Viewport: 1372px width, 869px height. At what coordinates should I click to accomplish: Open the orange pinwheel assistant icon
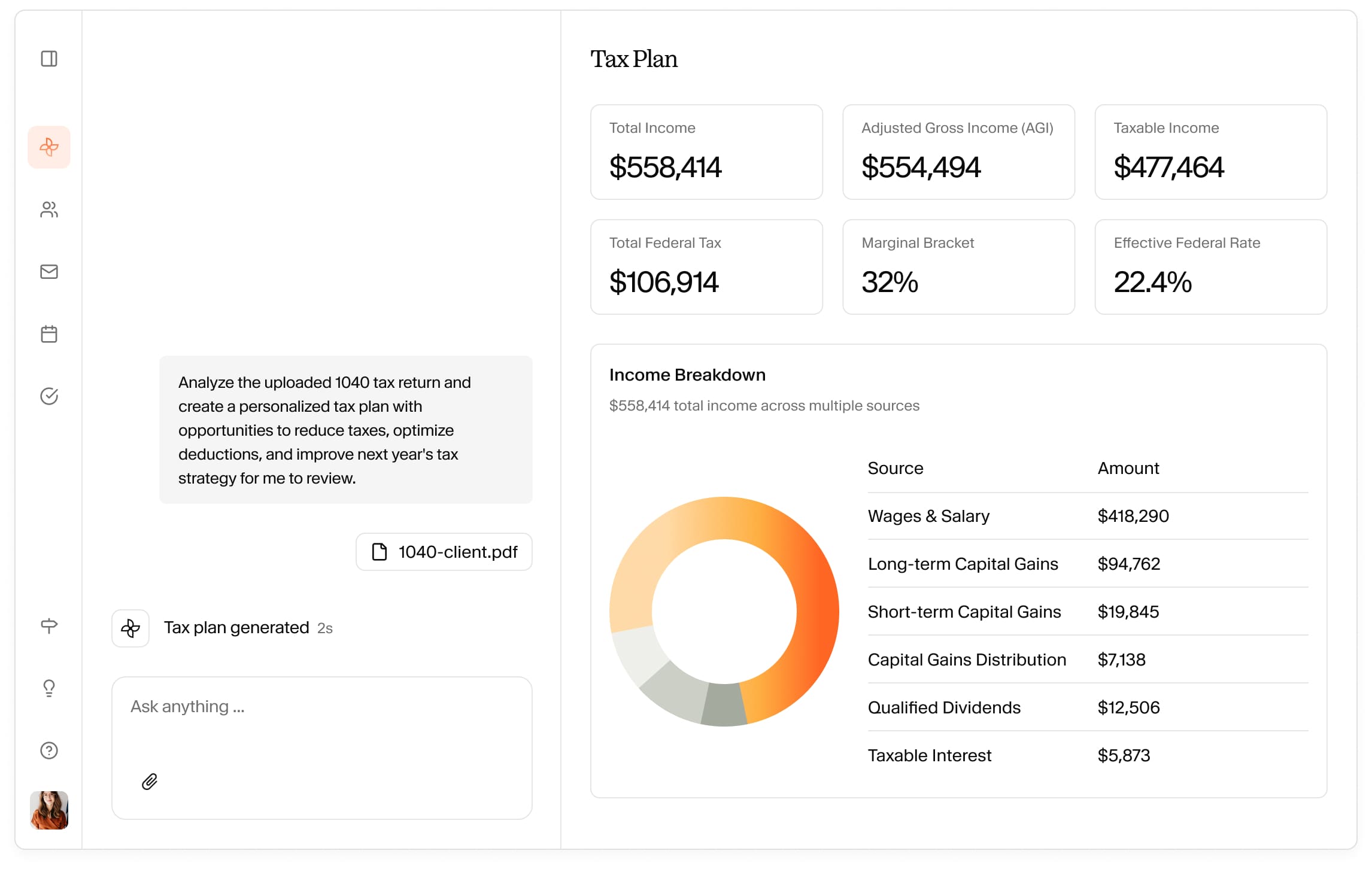(49, 147)
